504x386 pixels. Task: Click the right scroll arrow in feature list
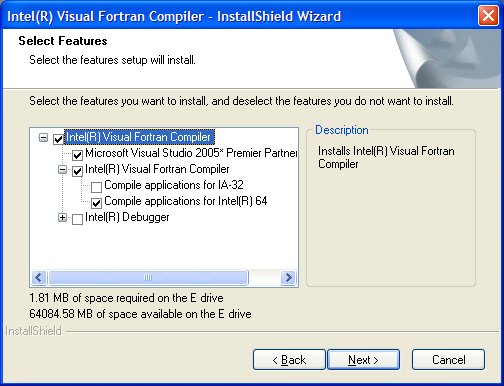pyautogui.click(x=288, y=277)
